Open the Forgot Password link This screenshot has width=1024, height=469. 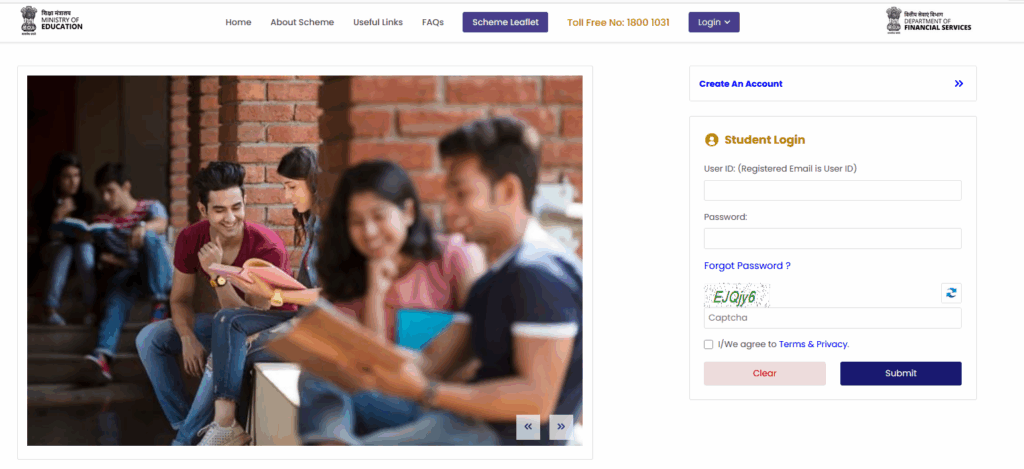[747, 266]
